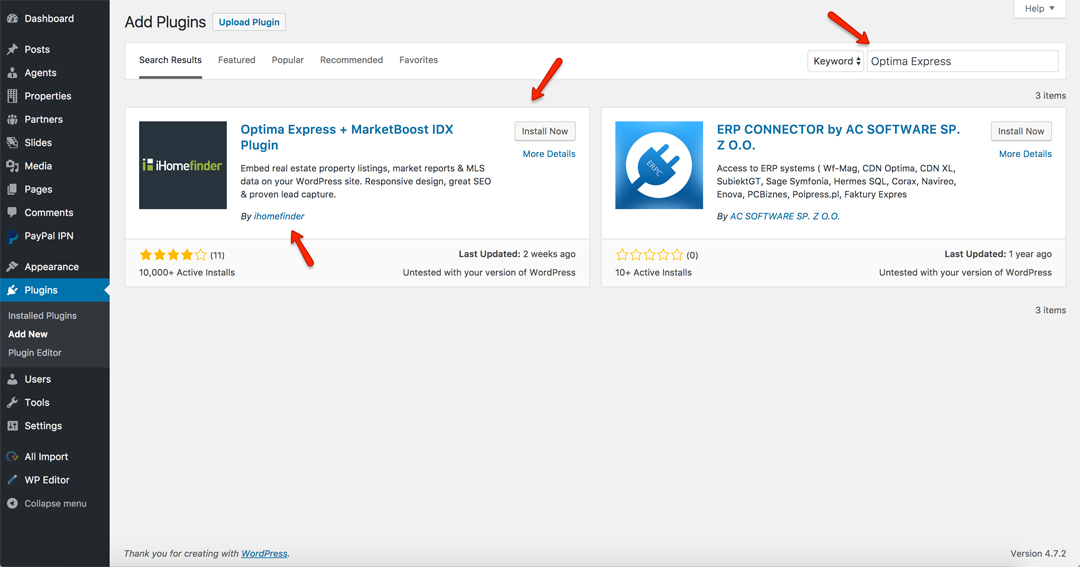1080x567 pixels.
Task: Click the All Import icon
Action: coord(12,457)
